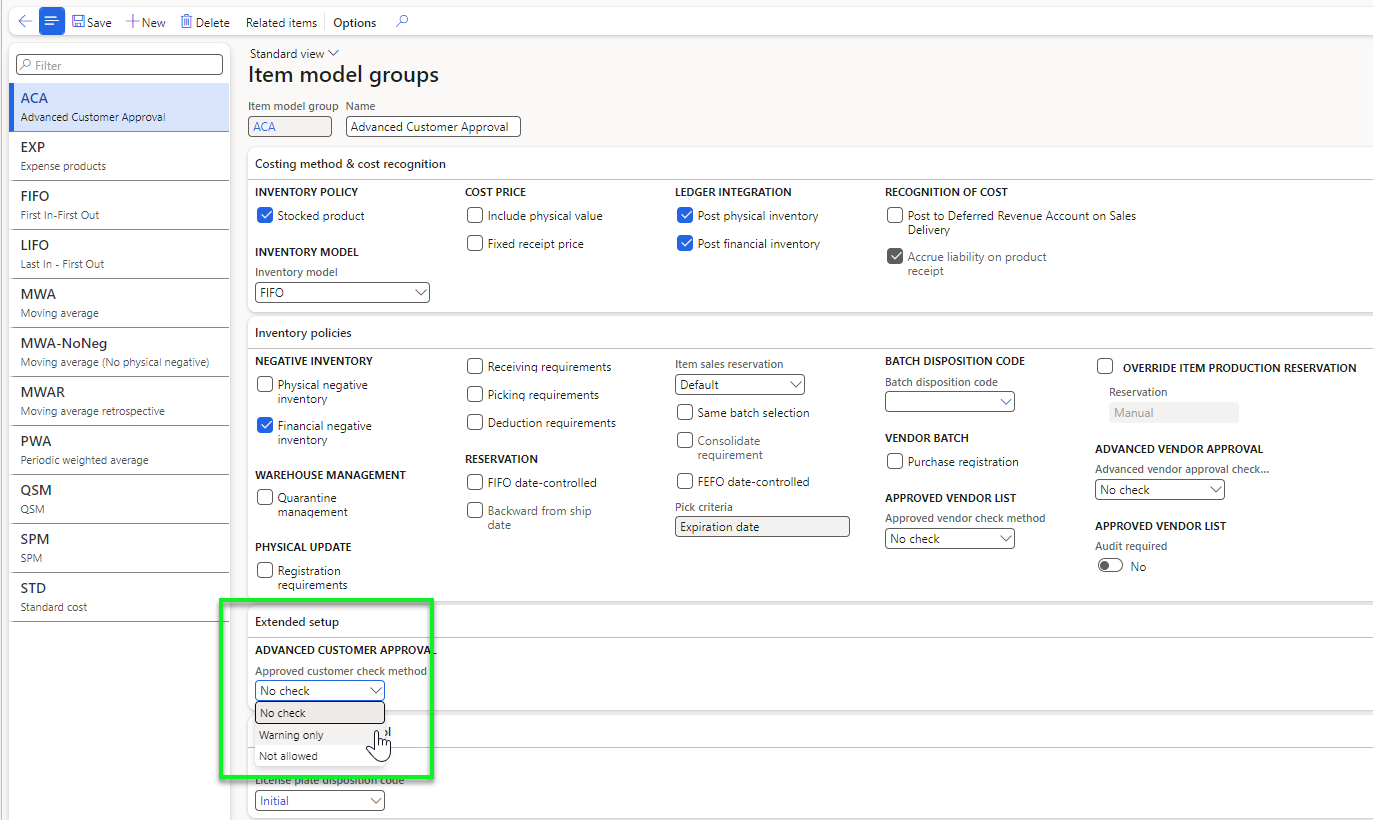Save the item model group record
The height and width of the screenshot is (820, 1373).
91,21
